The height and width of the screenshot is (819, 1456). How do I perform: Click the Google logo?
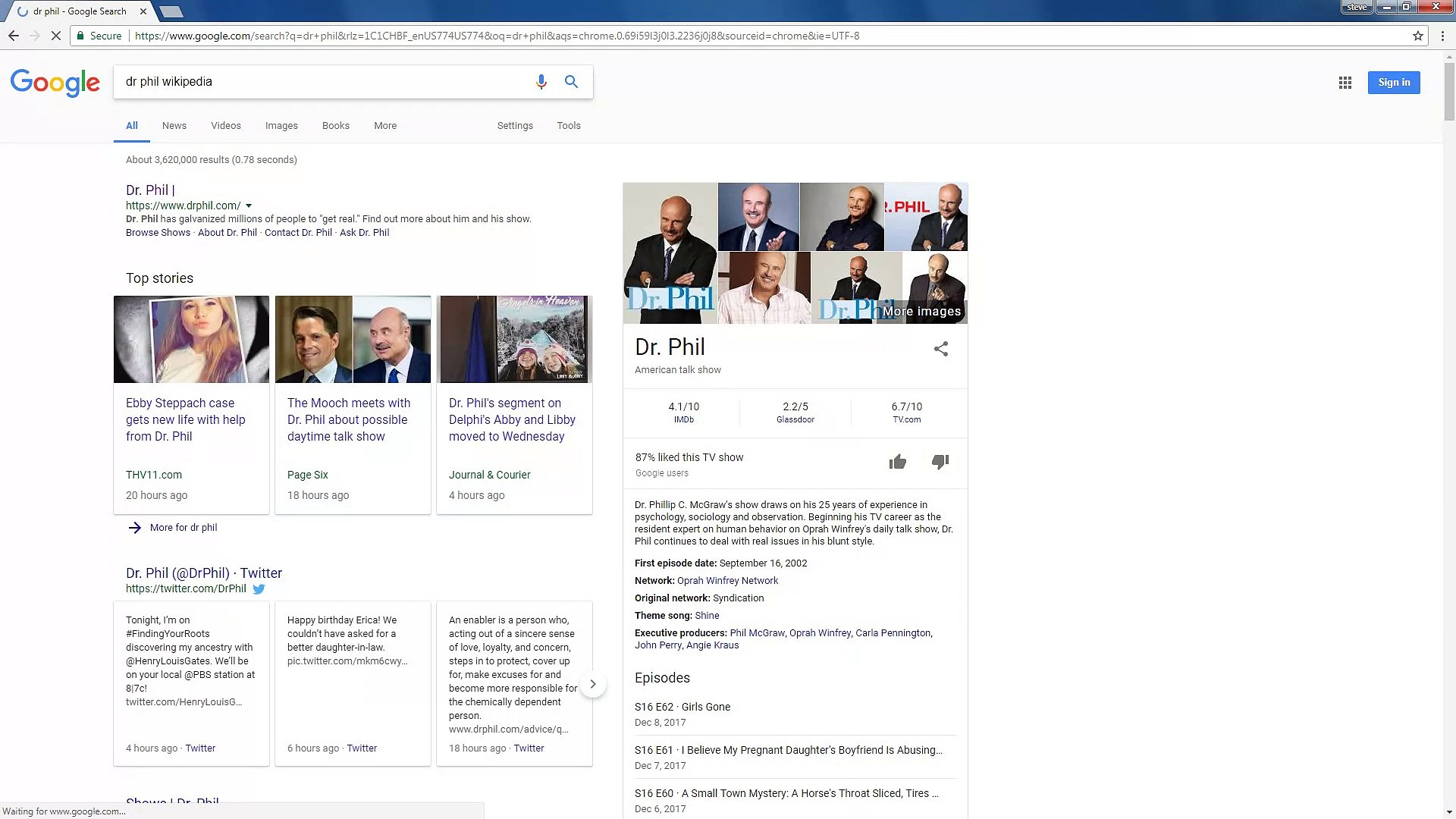(55, 82)
